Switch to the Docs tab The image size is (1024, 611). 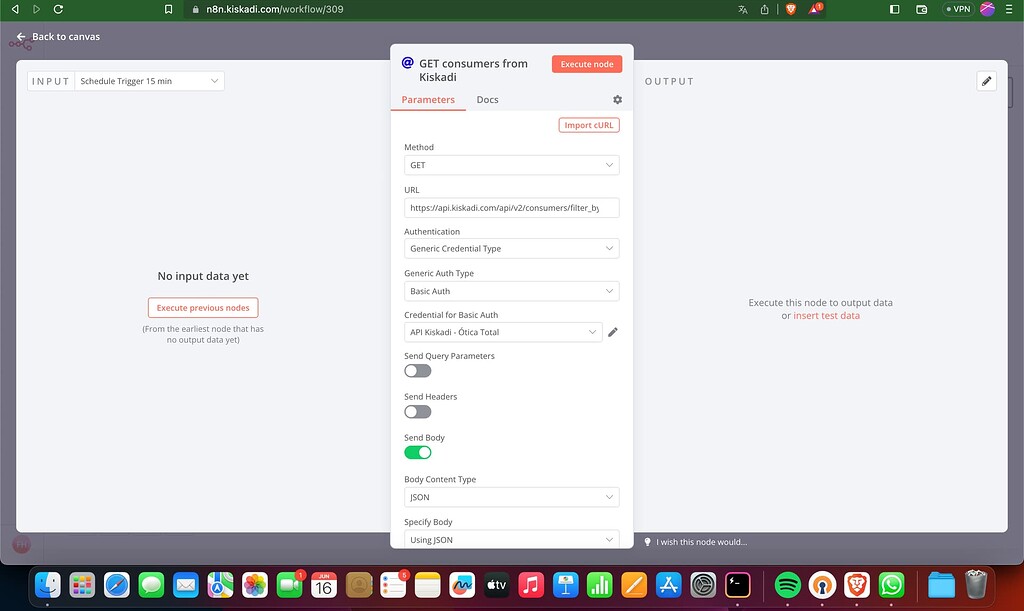(487, 100)
